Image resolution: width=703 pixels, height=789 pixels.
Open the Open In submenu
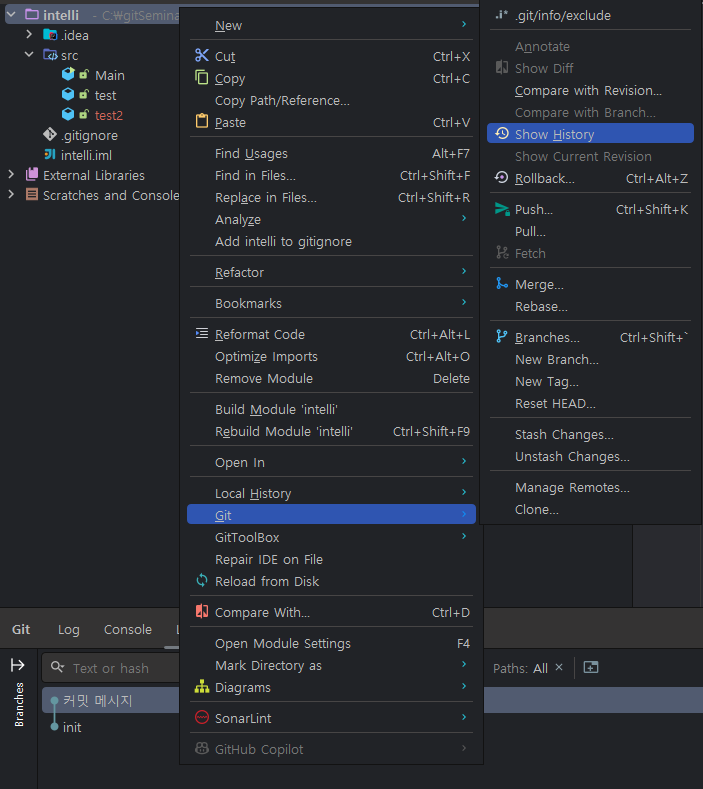(x=331, y=462)
